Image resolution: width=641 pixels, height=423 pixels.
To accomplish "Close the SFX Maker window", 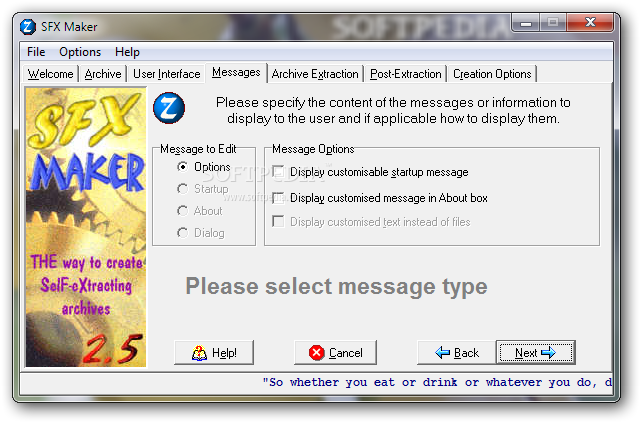I will (590, 22).
